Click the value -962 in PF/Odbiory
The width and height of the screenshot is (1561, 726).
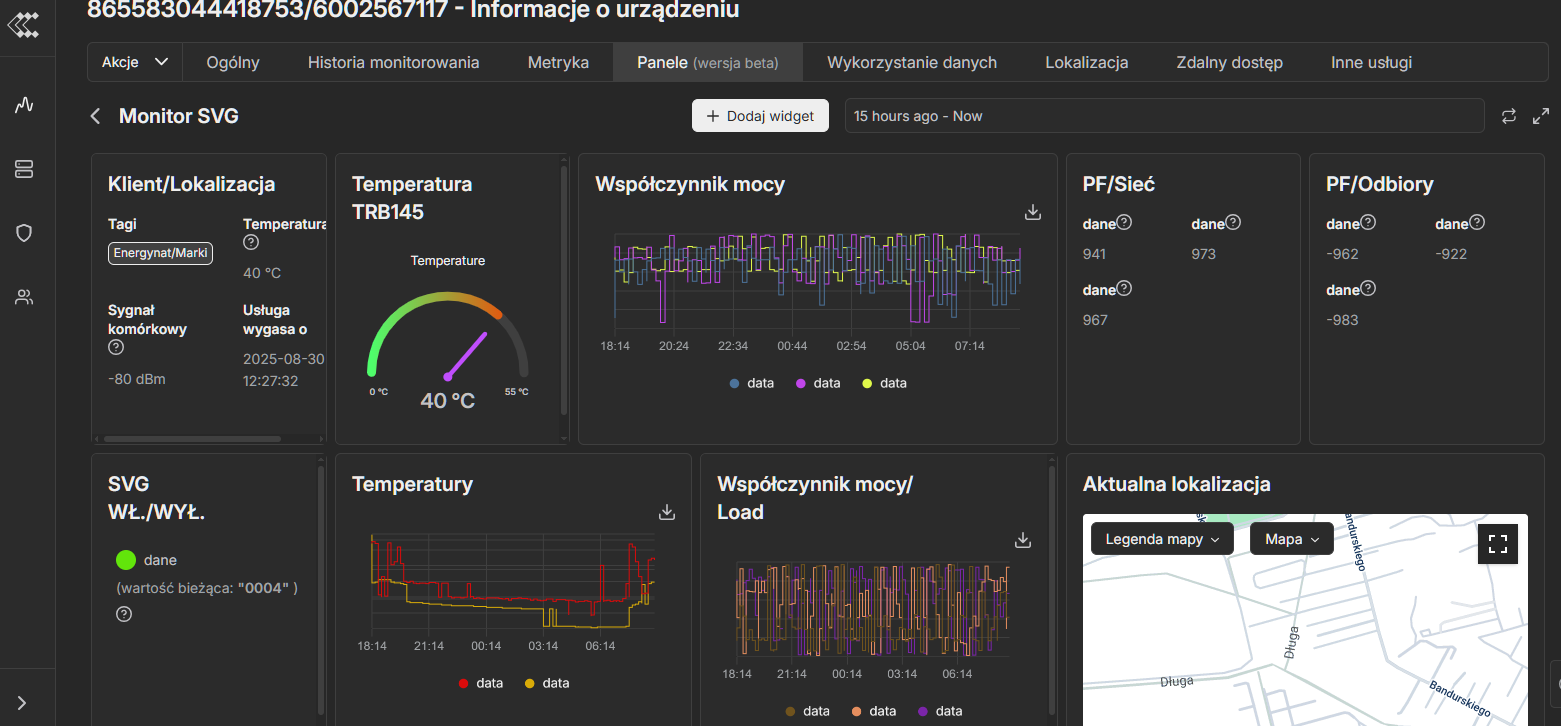[1343, 254]
